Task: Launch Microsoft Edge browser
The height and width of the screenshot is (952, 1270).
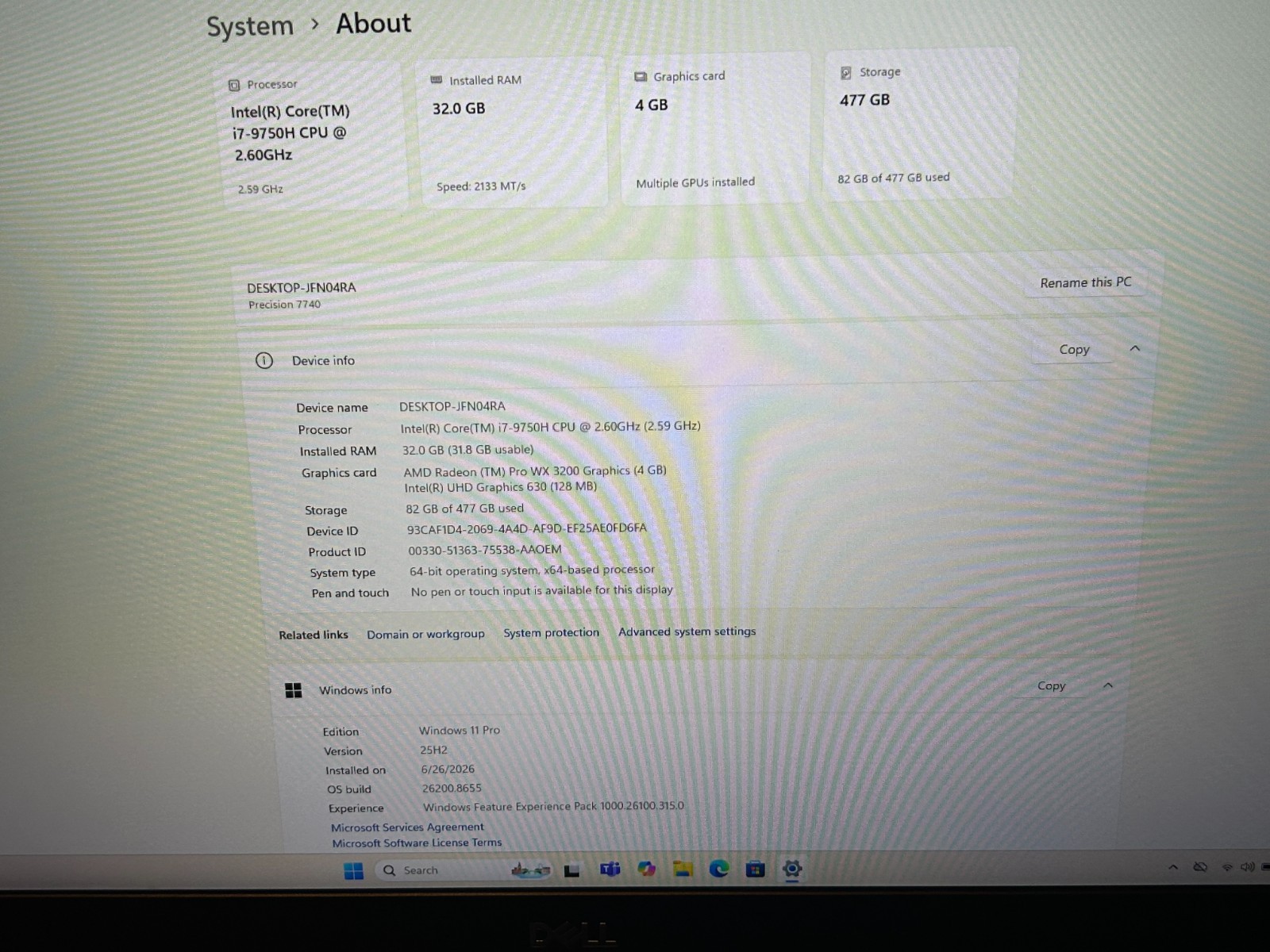Action: (719, 869)
